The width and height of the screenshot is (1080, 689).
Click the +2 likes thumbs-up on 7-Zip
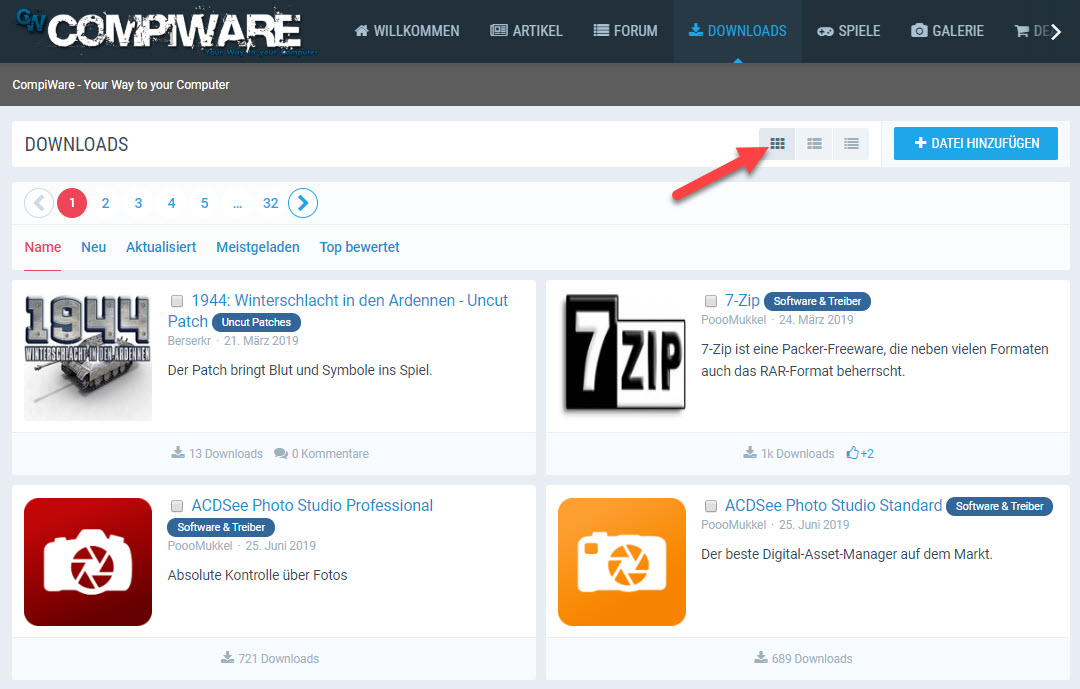(860, 453)
